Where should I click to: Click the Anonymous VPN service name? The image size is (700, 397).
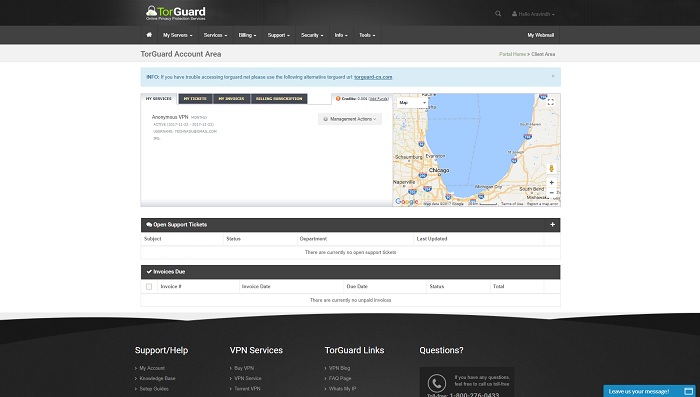pyautogui.click(x=170, y=117)
